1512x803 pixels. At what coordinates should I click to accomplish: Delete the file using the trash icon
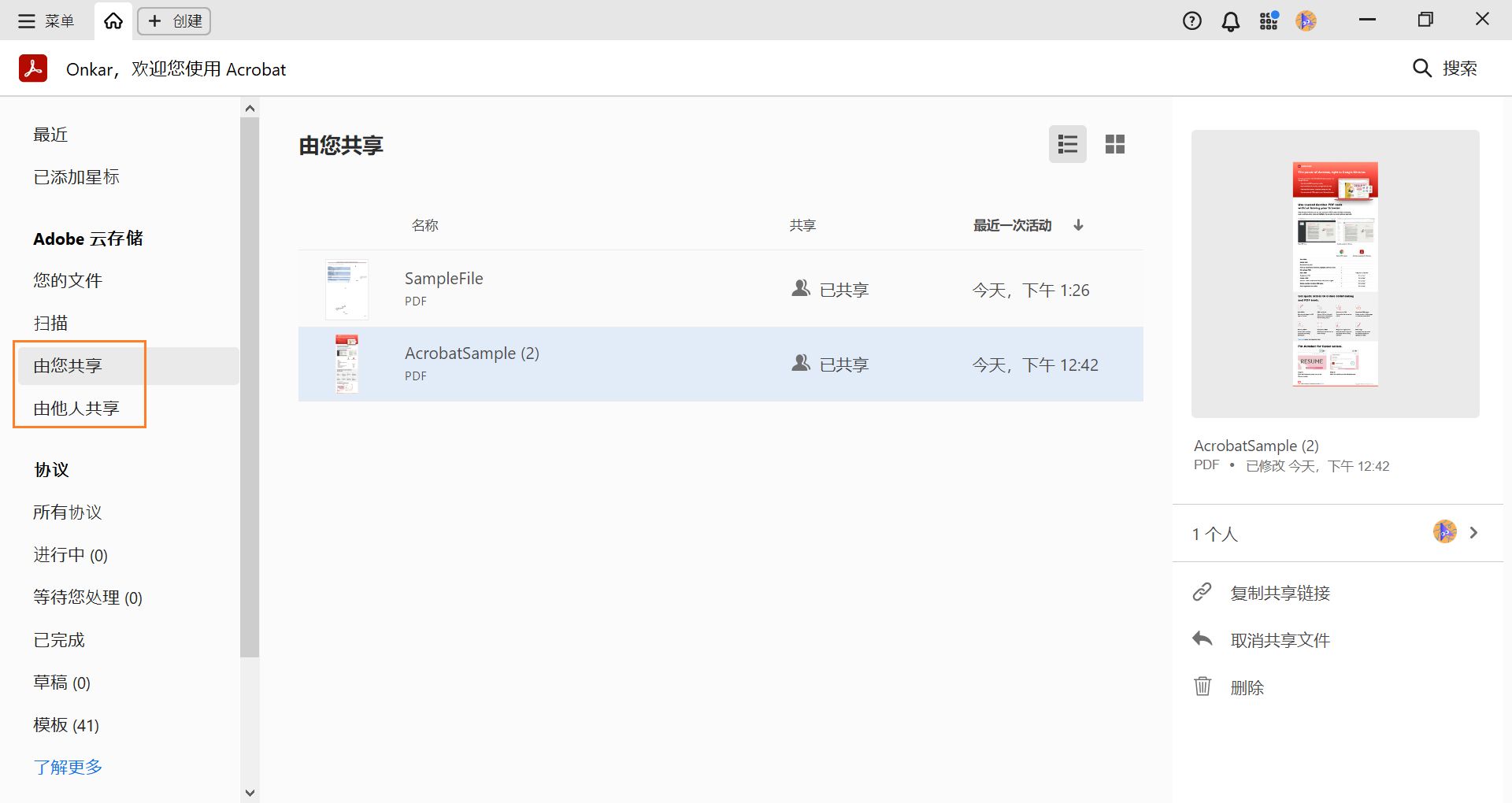[x=1203, y=686]
